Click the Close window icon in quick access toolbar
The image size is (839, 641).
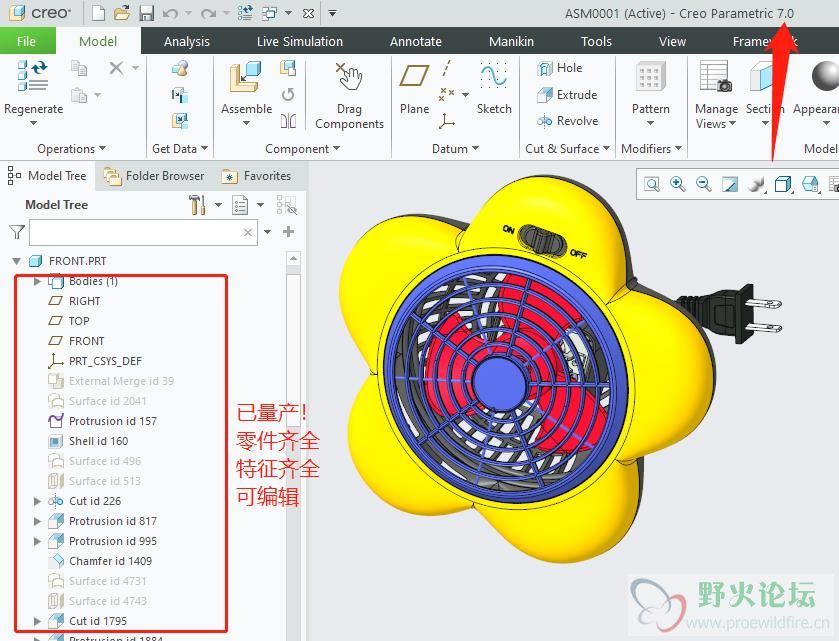pos(308,13)
